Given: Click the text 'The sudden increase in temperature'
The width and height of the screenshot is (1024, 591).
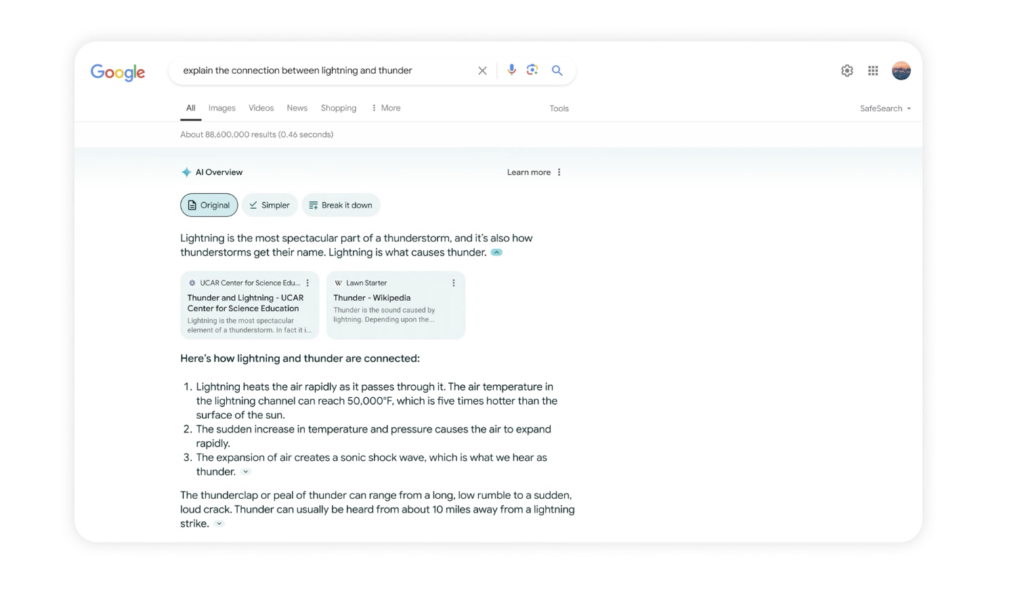Looking at the screenshot, I should [x=283, y=429].
